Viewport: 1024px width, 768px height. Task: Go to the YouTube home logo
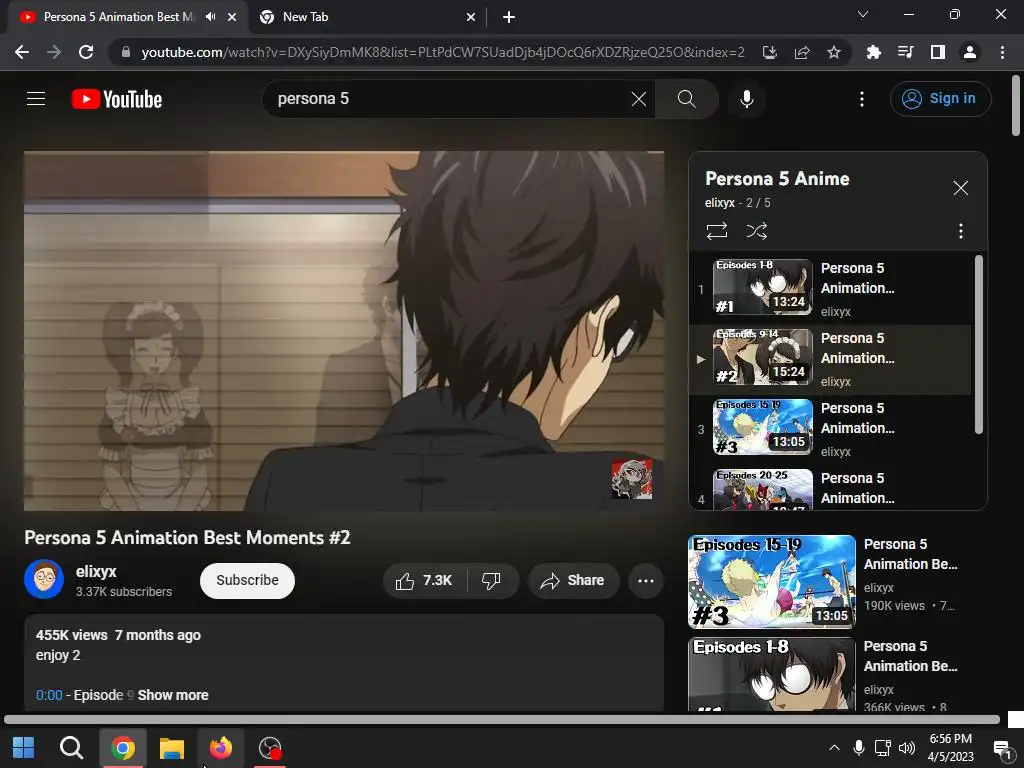pyautogui.click(x=117, y=99)
